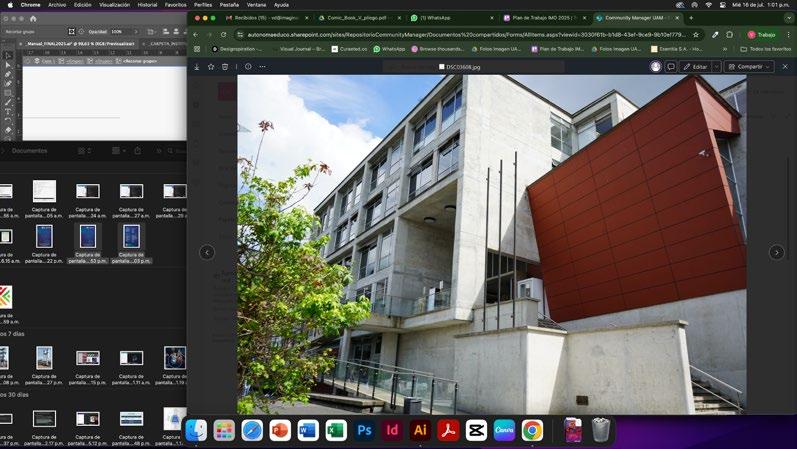The image size is (797, 449).
Task: Launch Safari from the Dock
Action: (252, 430)
